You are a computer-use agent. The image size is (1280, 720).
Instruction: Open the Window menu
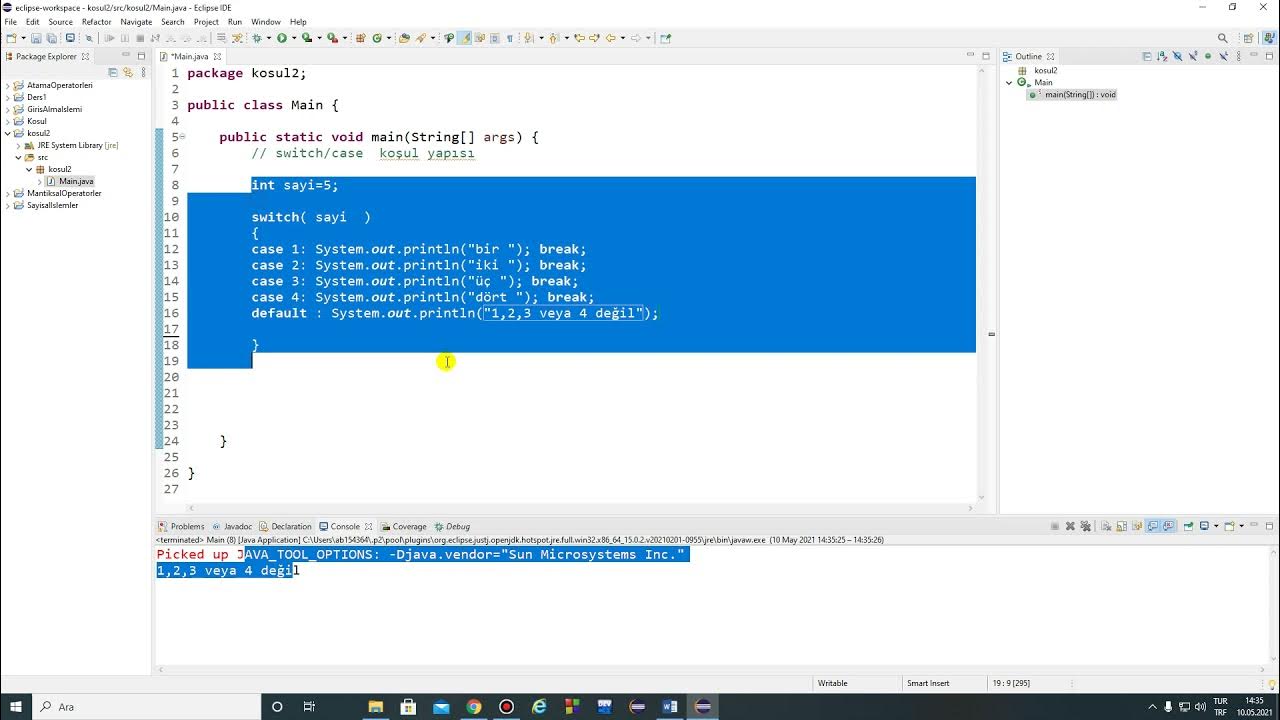[265, 21]
